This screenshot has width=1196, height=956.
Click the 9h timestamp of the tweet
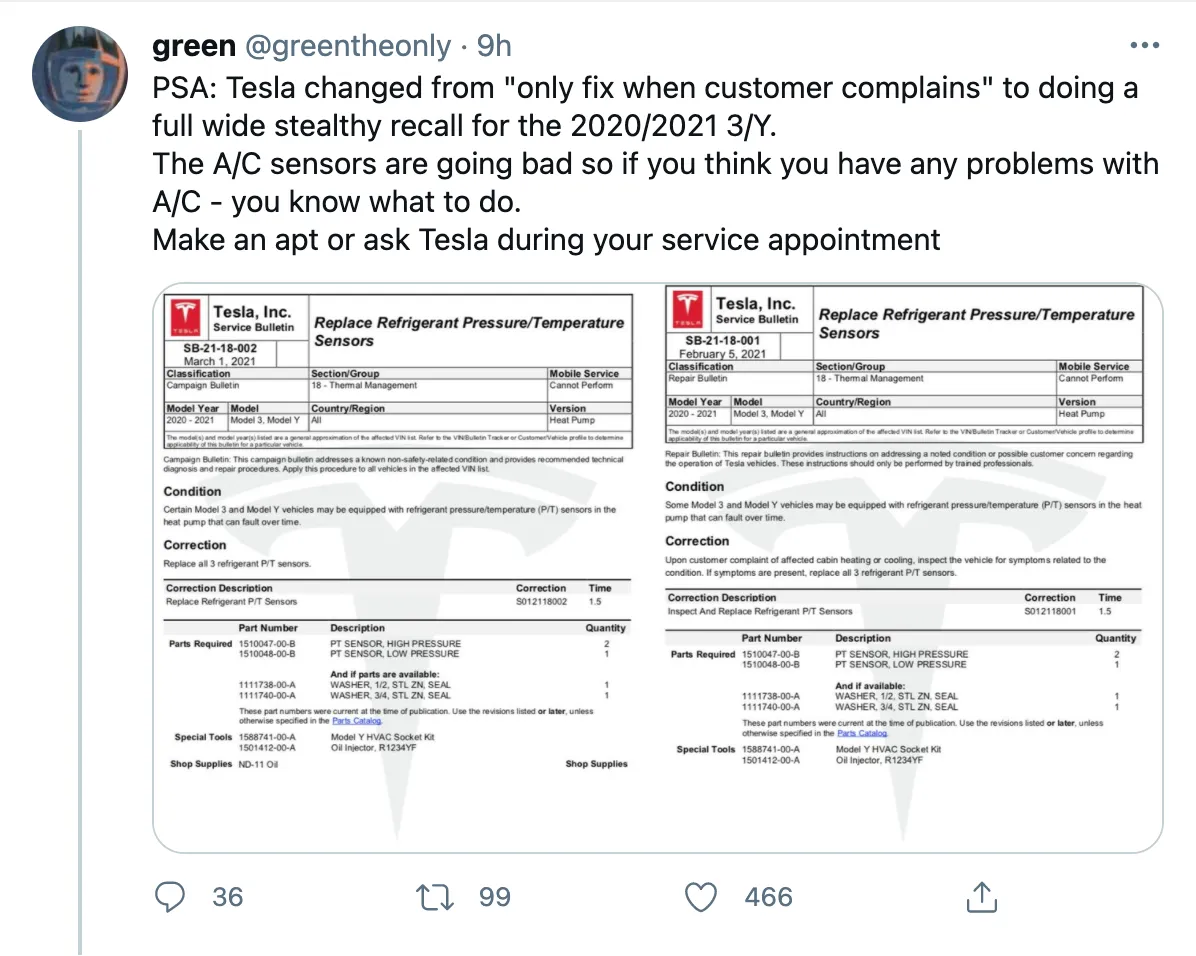[x=494, y=46]
